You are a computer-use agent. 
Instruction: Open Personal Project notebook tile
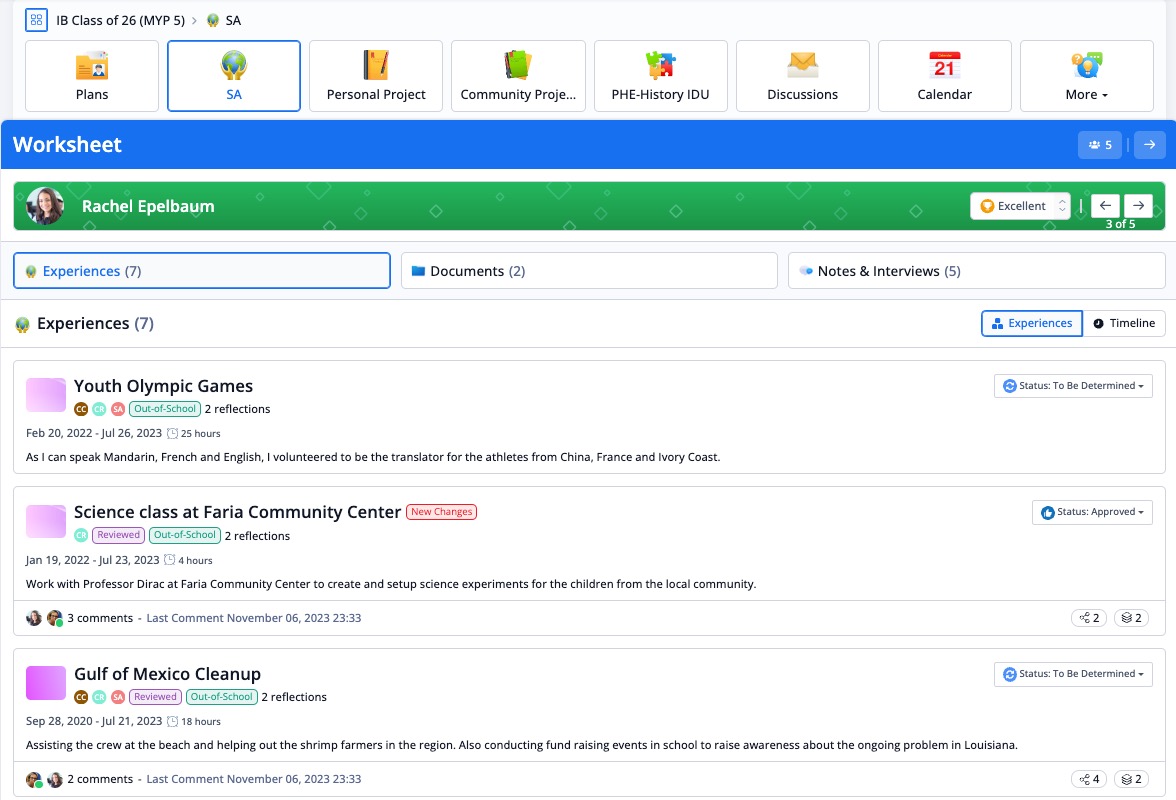[376, 76]
